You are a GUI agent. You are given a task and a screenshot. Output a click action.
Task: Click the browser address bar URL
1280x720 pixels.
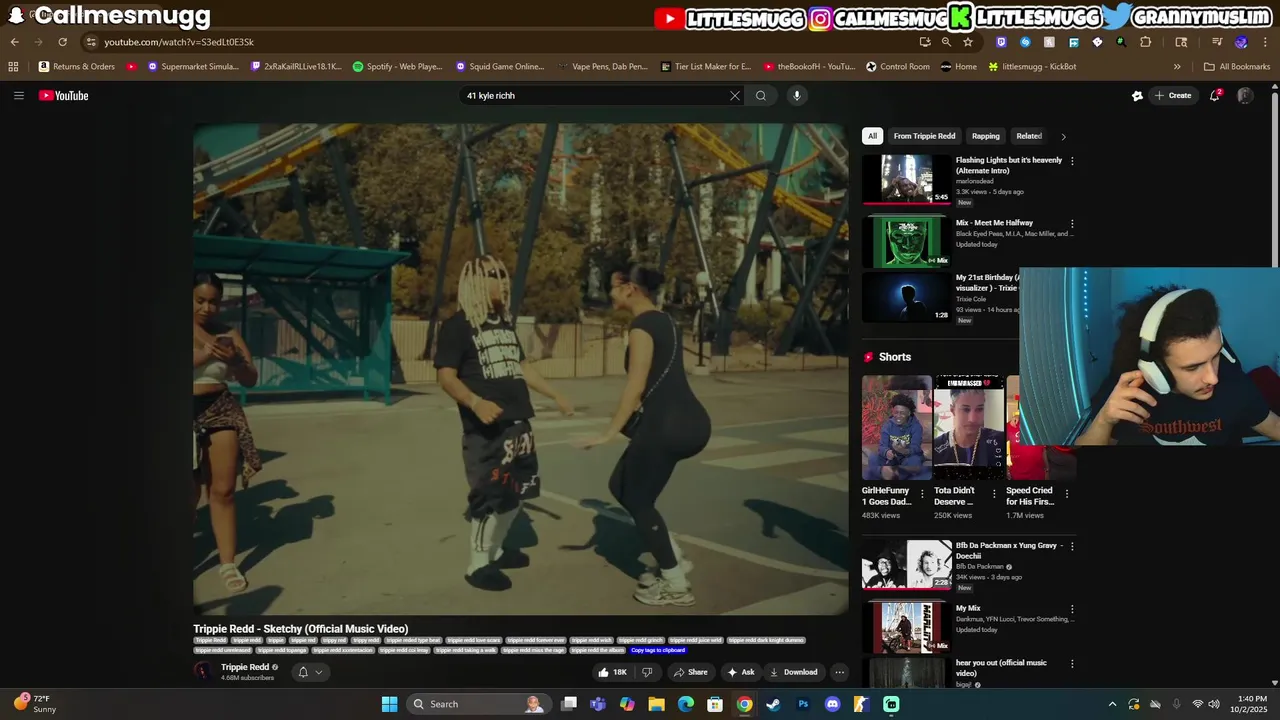click(x=179, y=42)
